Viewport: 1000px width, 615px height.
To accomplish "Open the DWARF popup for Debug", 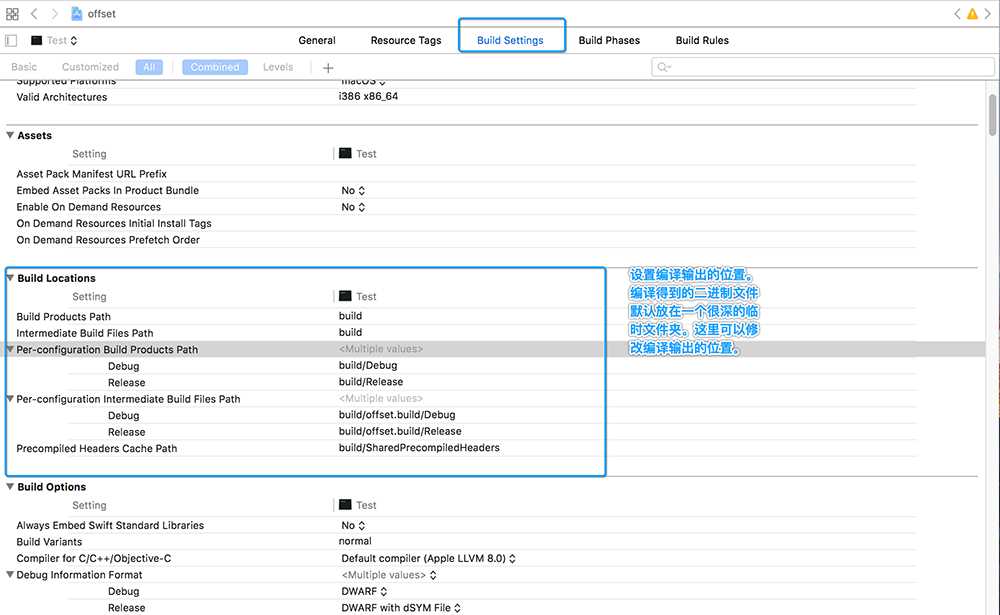I will tap(364, 592).
